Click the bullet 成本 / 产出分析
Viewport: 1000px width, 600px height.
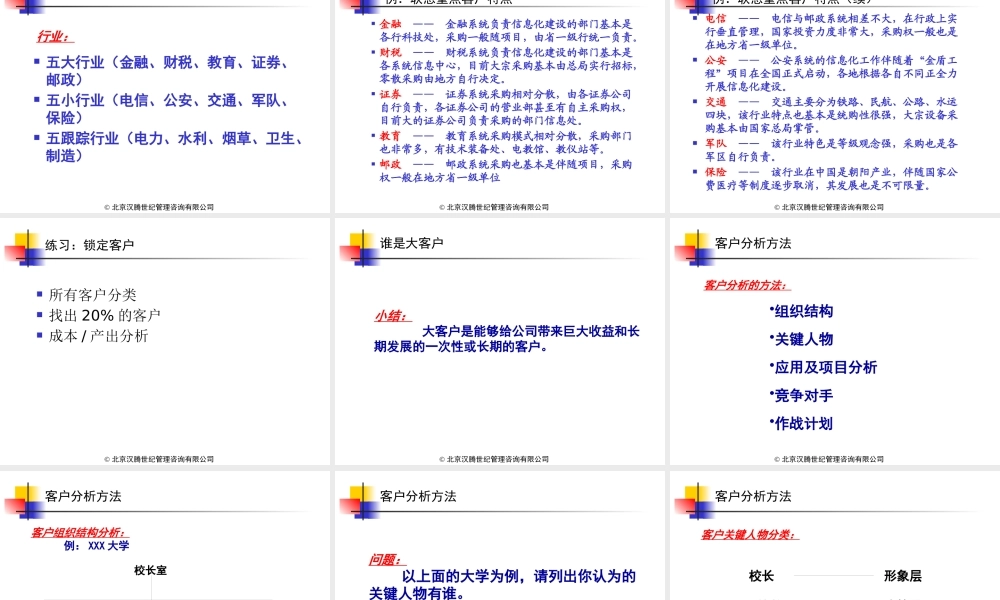(98, 335)
